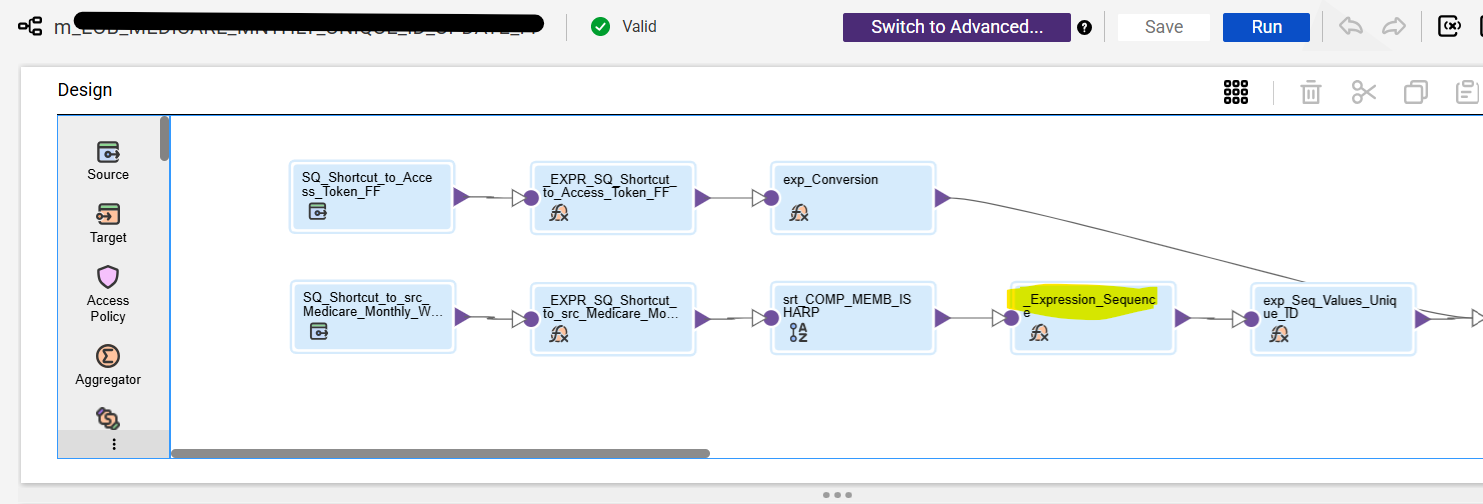Select the exp_Conversion node

tap(853, 198)
